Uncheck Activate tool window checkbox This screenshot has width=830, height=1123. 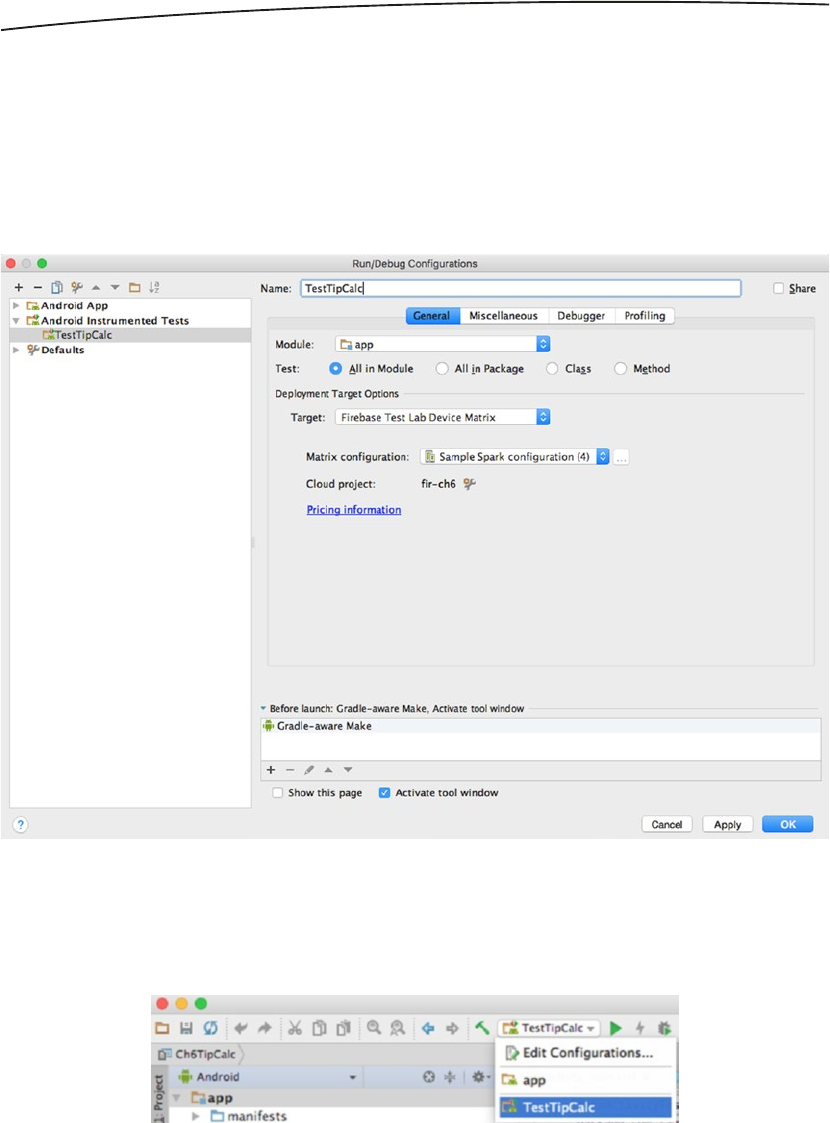pos(385,793)
